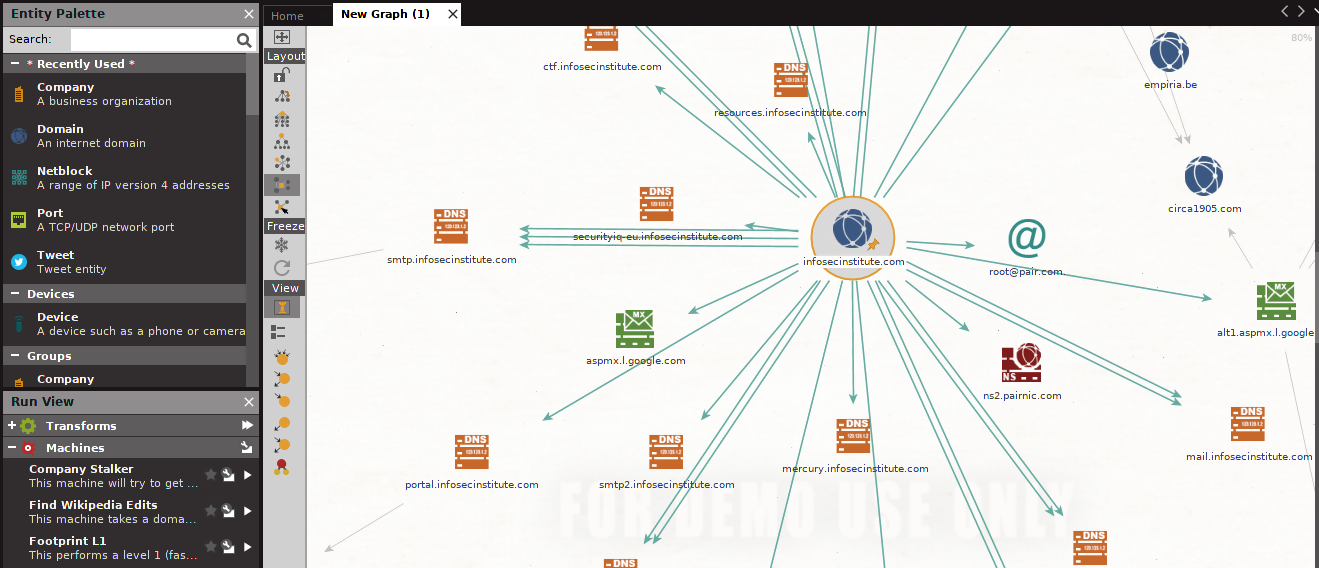Select the infosecinstitute.com domain node

tap(852, 230)
